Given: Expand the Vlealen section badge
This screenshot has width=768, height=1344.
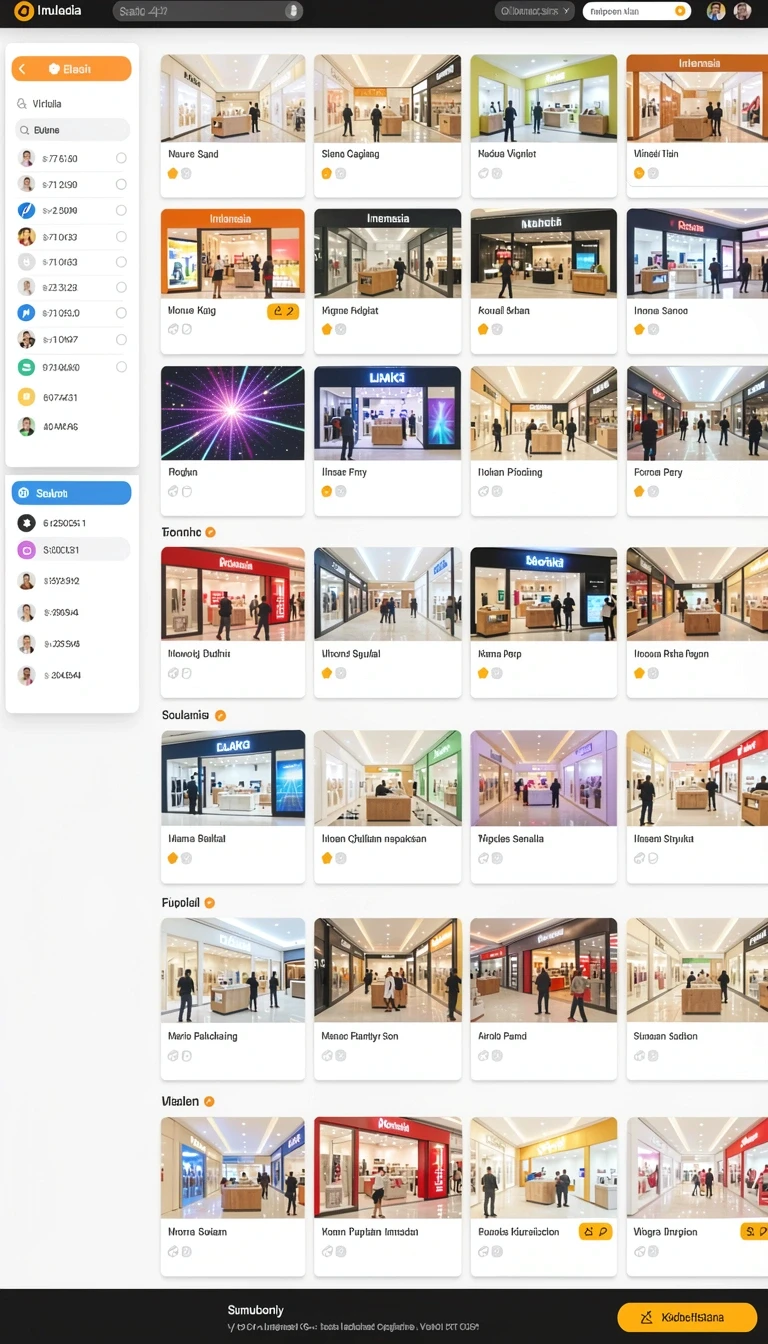Looking at the screenshot, I should coord(209,1101).
